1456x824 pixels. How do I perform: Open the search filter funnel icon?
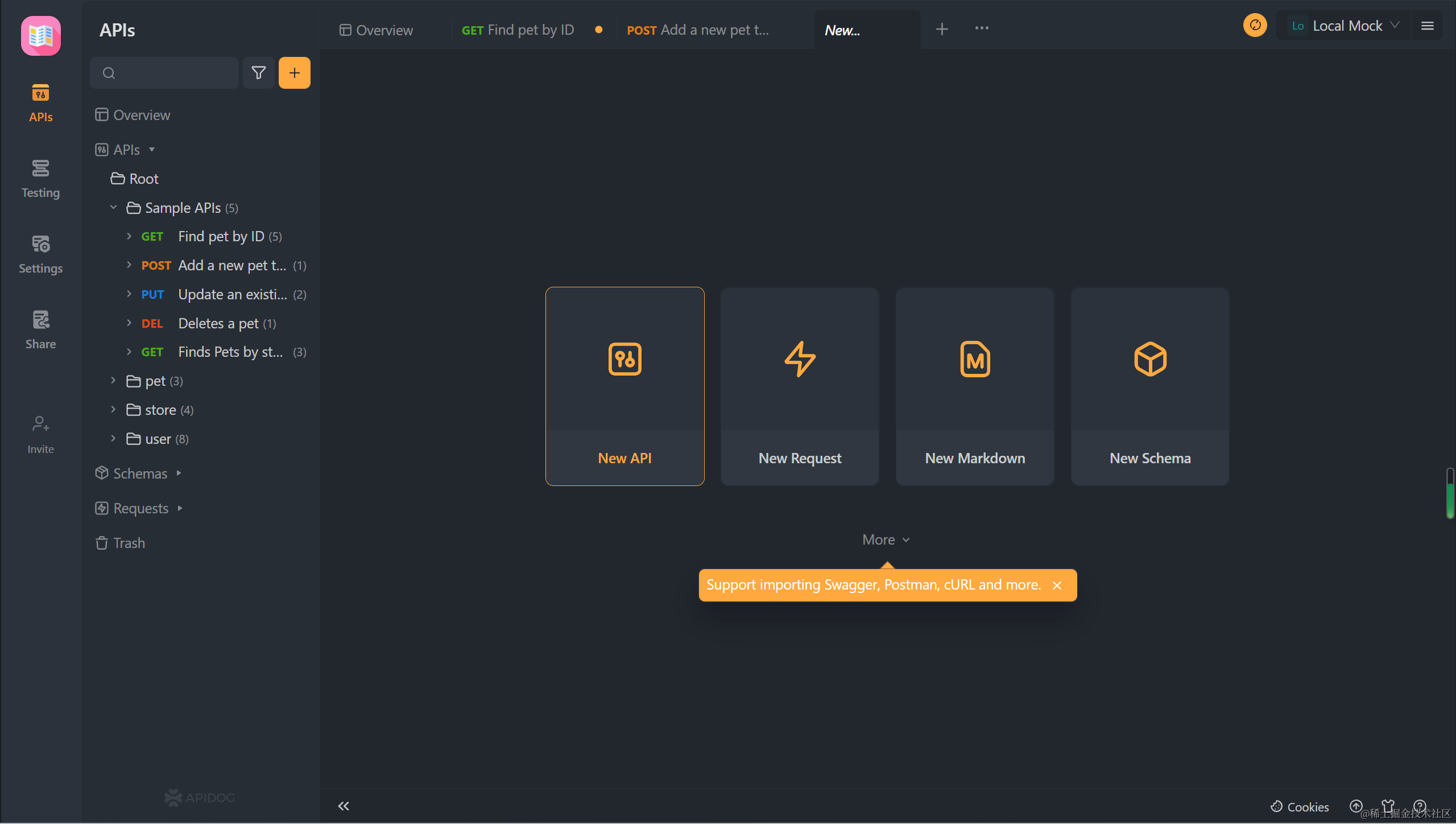258,72
